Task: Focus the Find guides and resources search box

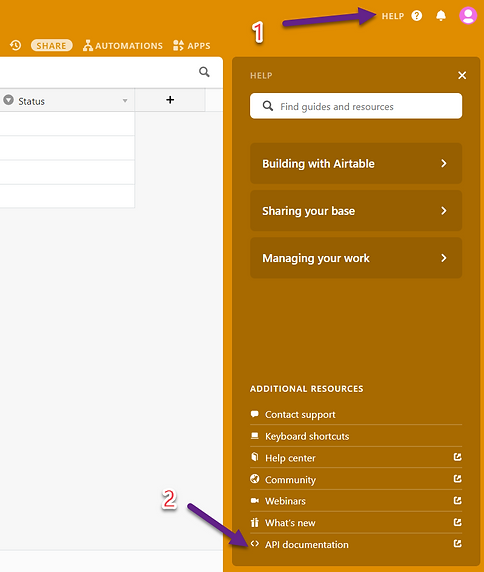Action: click(x=356, y=106)
